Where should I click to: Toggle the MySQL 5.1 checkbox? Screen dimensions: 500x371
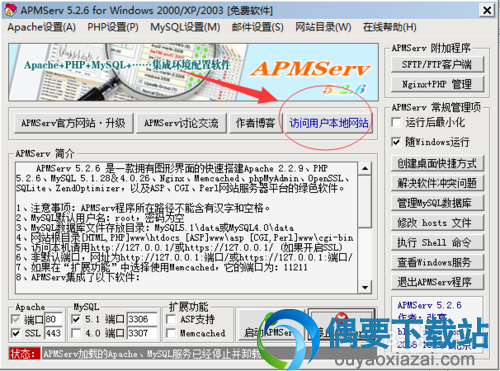point(76,319)
